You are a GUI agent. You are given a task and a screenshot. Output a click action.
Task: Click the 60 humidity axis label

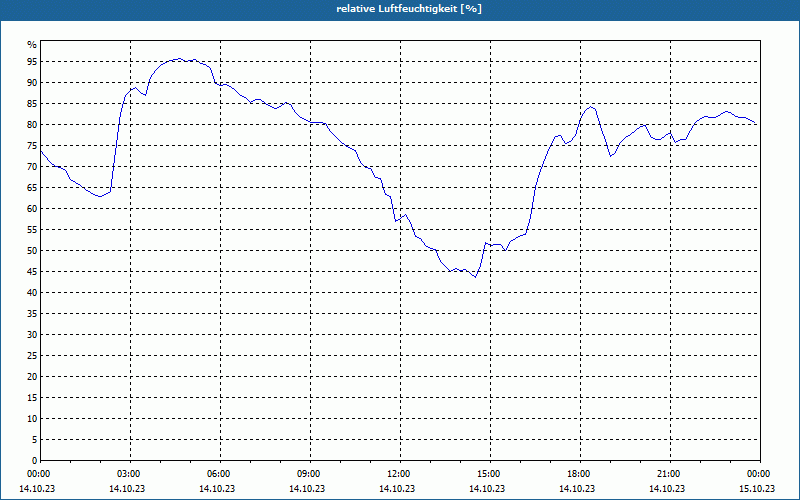[x=32, y=209]
